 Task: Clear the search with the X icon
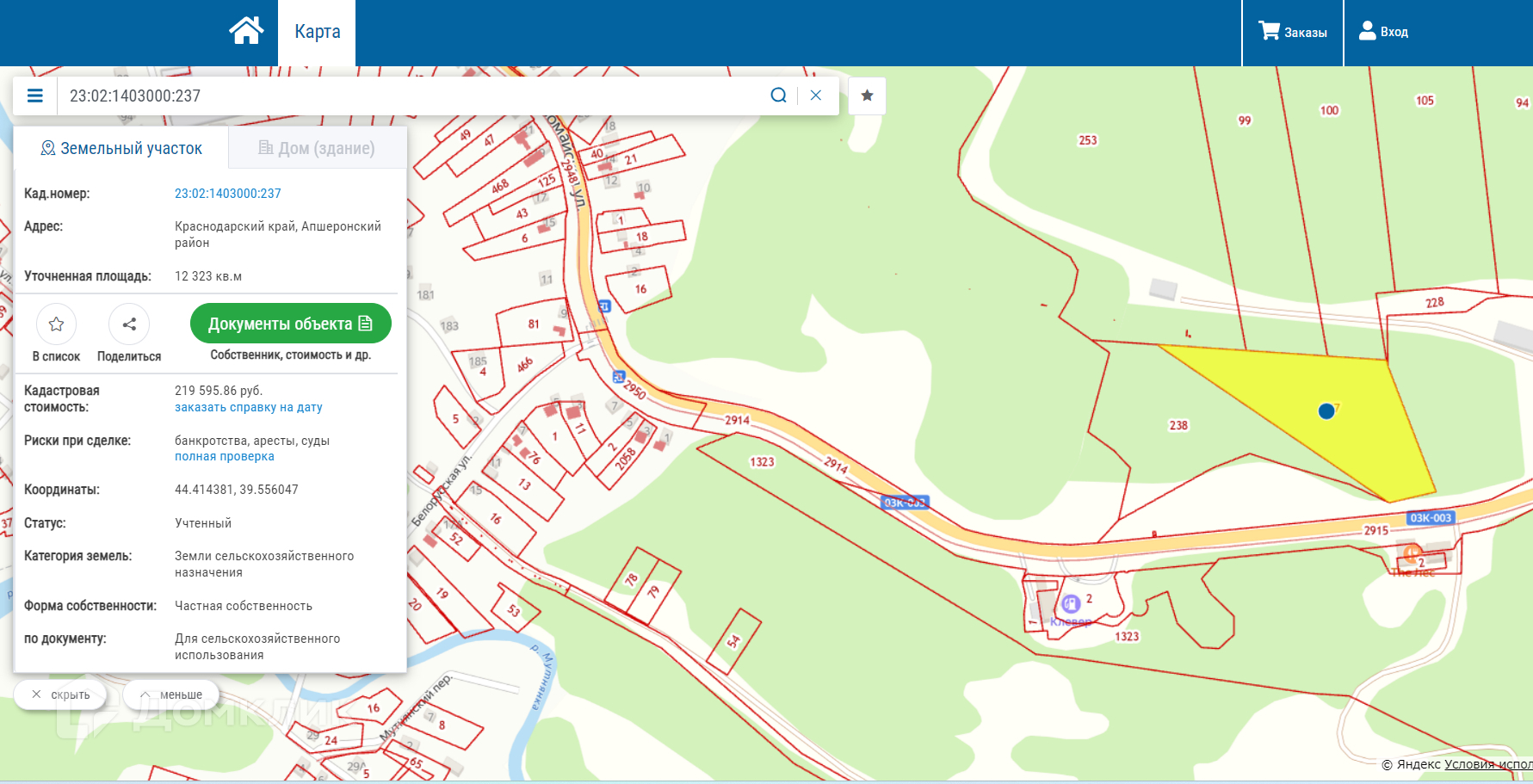(x=816, y=96)
